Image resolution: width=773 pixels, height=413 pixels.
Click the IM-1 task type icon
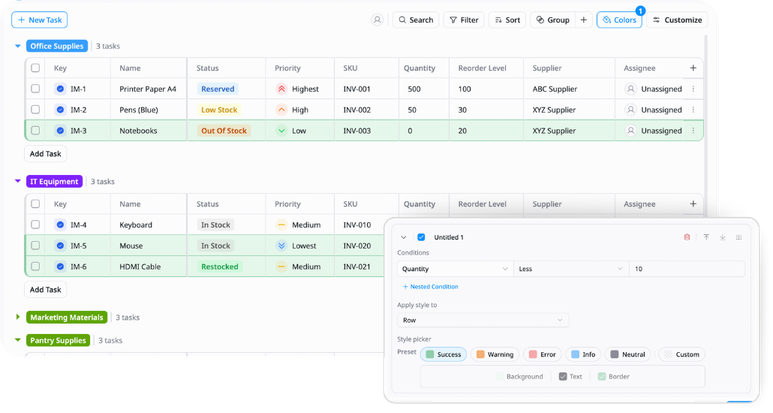pyautogui.click(x=60, y=89)
